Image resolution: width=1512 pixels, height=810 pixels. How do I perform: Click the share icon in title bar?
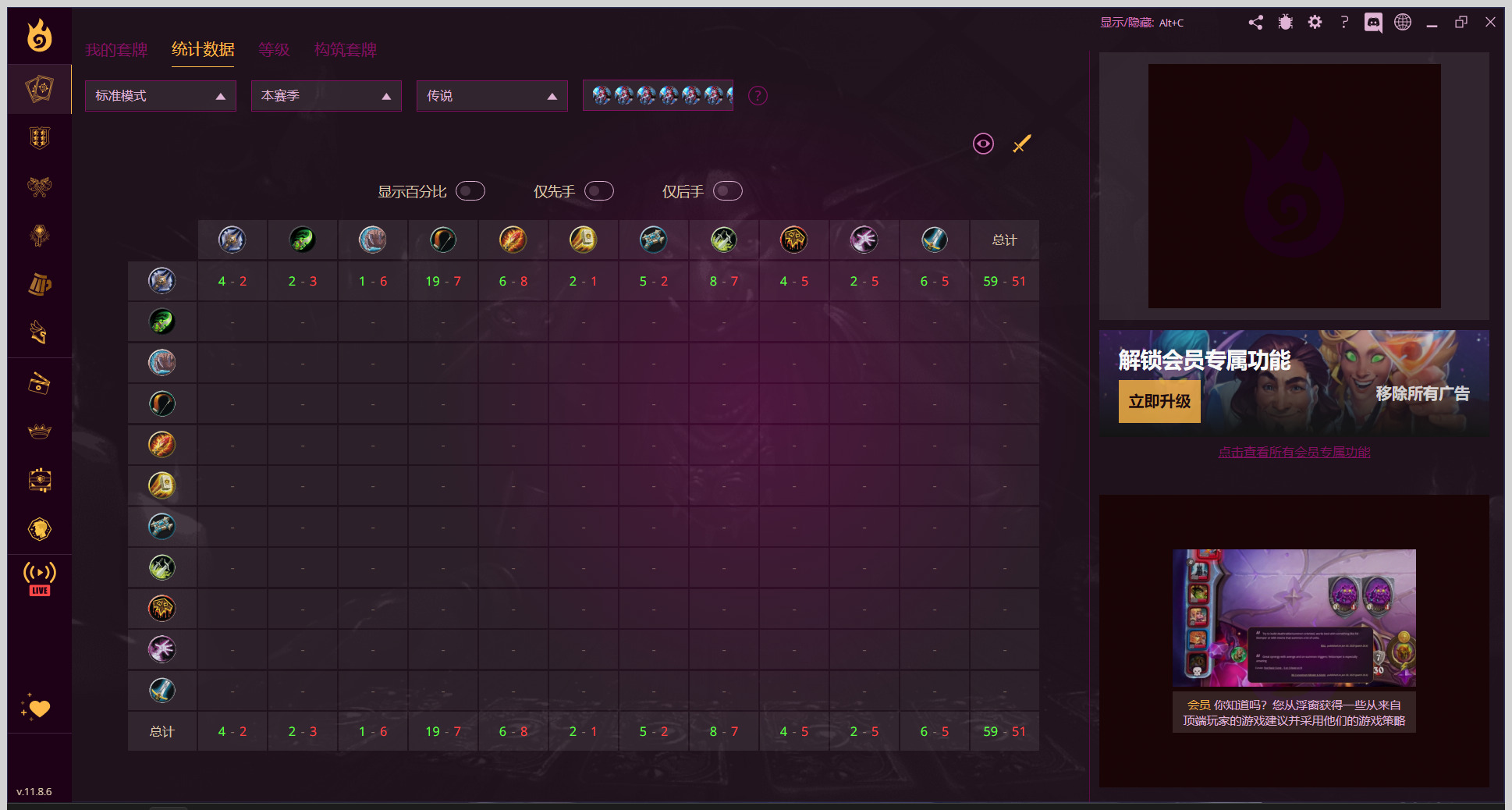click(1255, 23)
